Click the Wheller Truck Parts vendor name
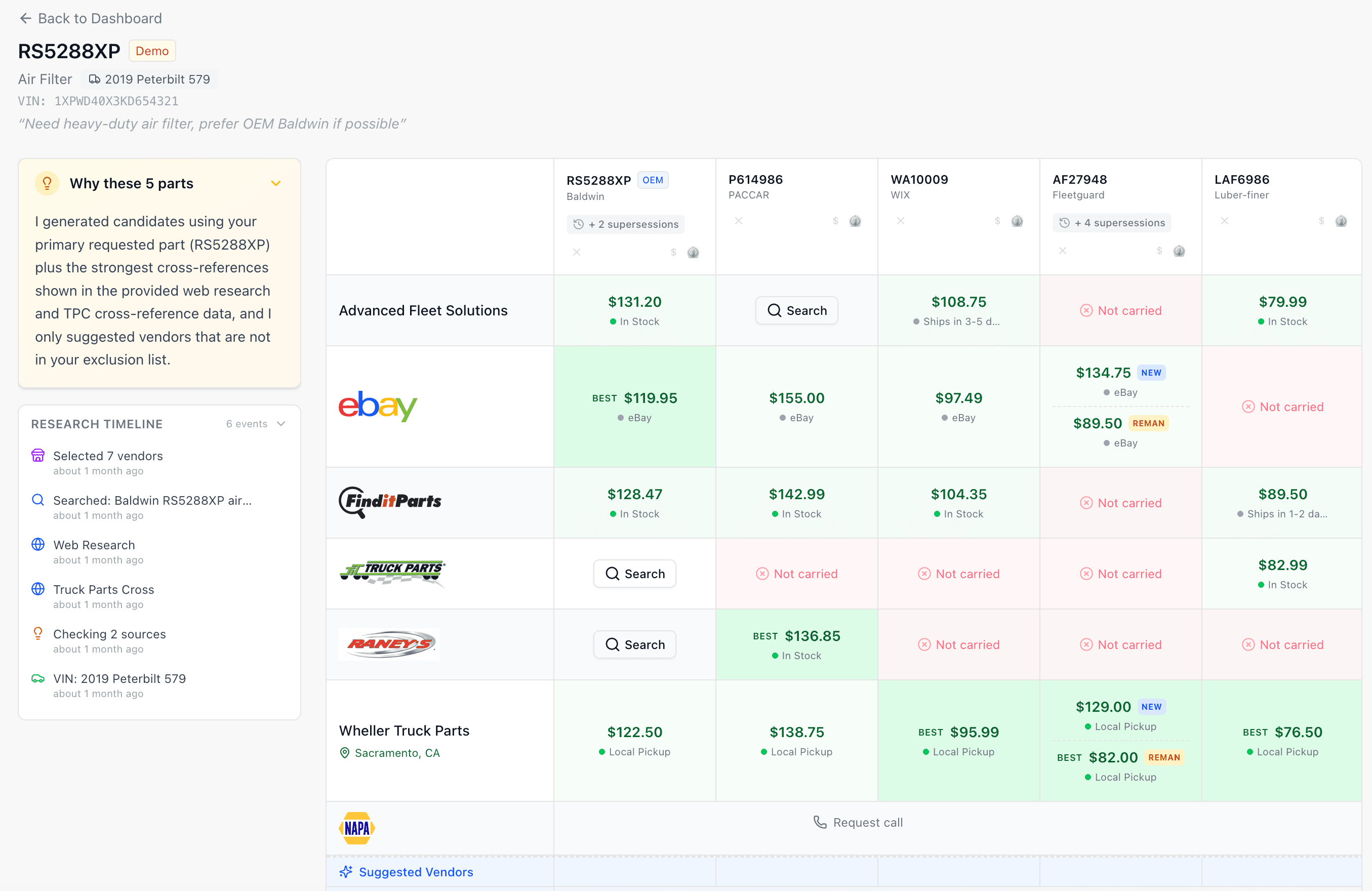 coord(404,730)
